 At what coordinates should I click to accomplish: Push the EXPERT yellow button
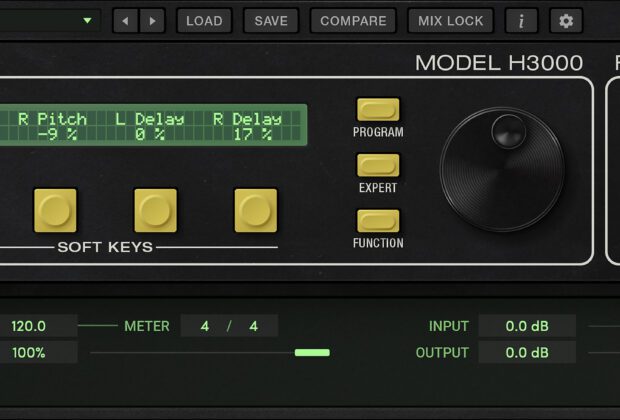[378, 165]
